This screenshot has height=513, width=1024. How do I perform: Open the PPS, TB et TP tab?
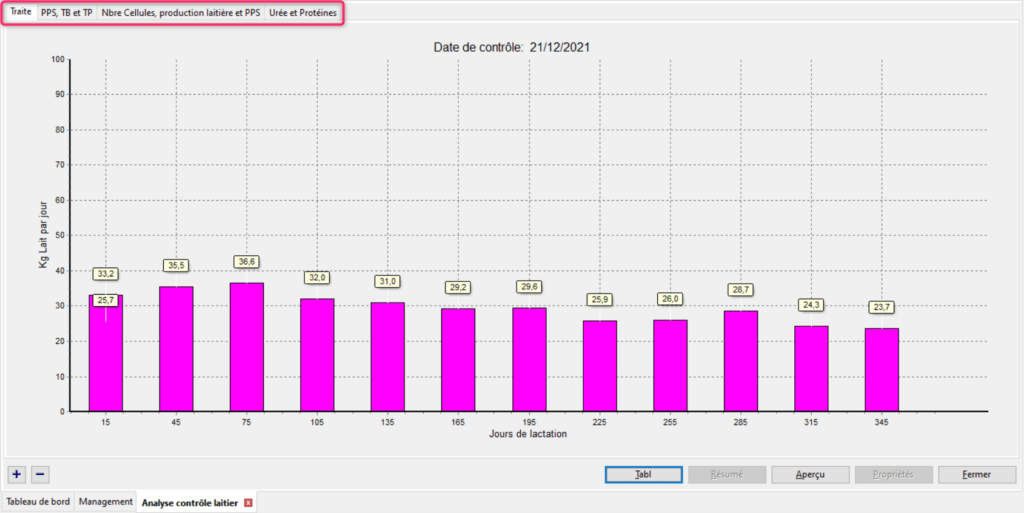pos(67,13)
